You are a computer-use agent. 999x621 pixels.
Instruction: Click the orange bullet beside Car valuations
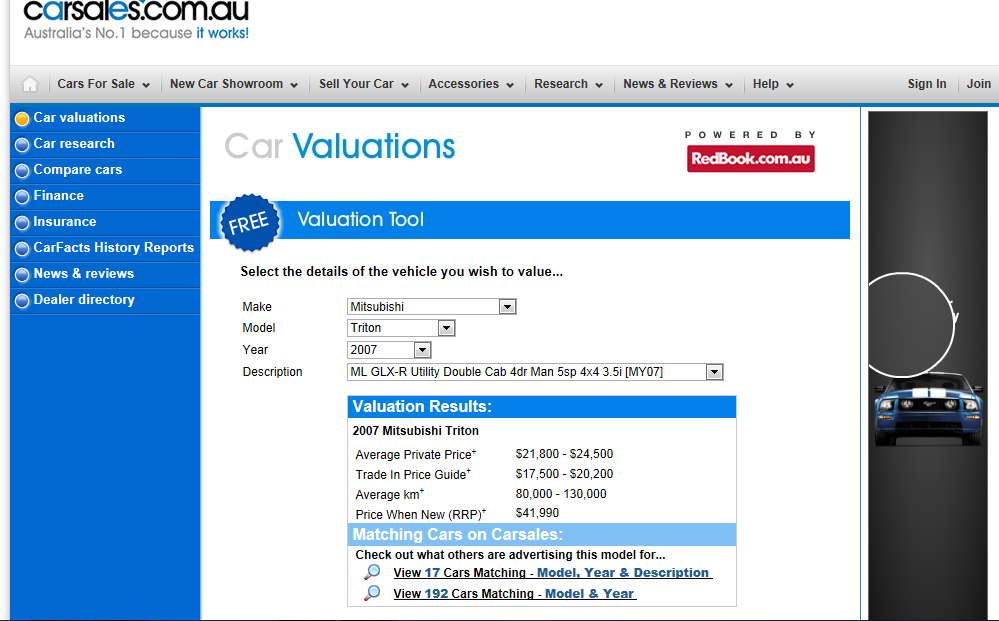[22, 119]
